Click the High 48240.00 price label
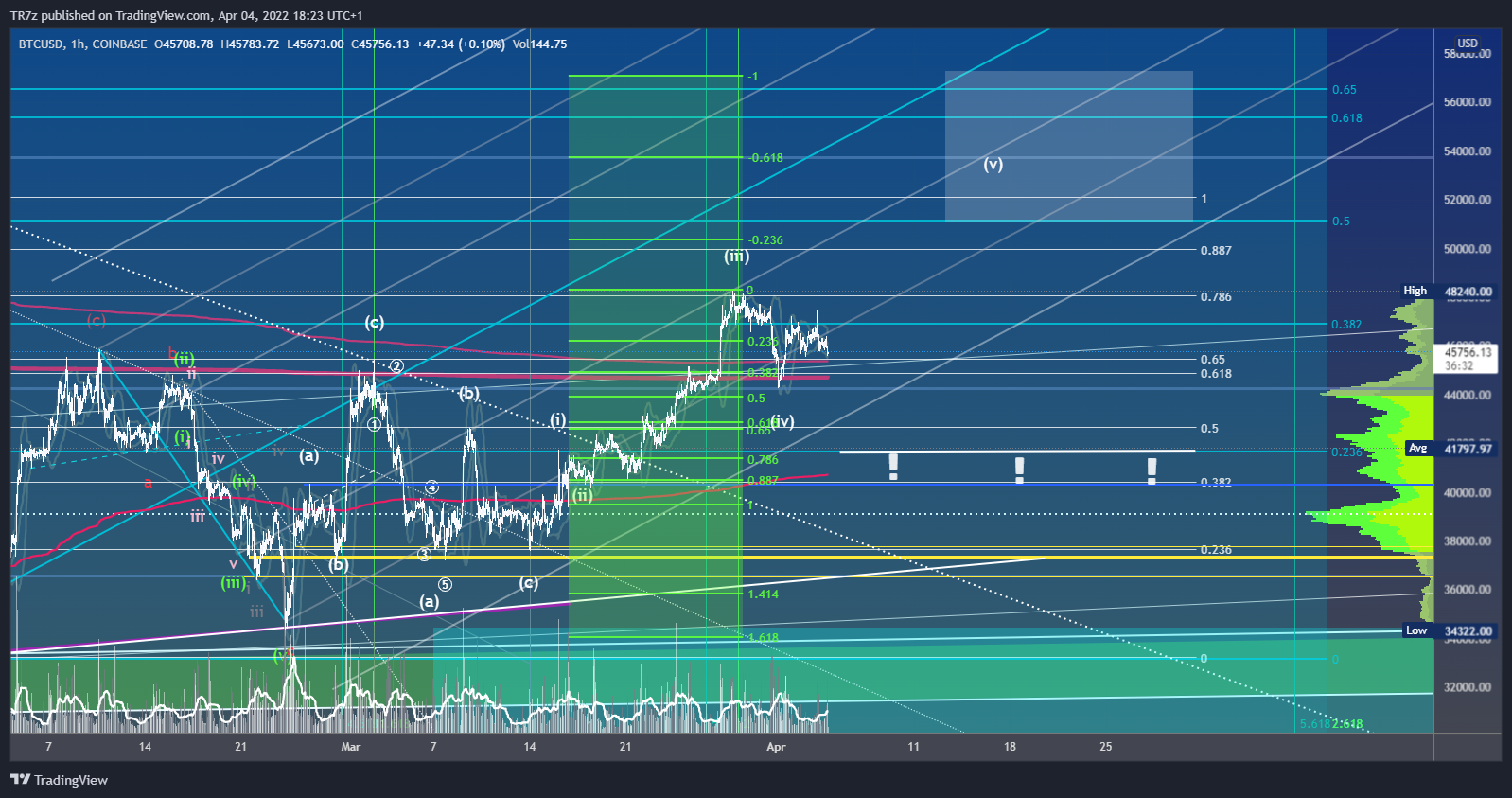The height and width of the screenshot is (798, 1512). 1448,292
